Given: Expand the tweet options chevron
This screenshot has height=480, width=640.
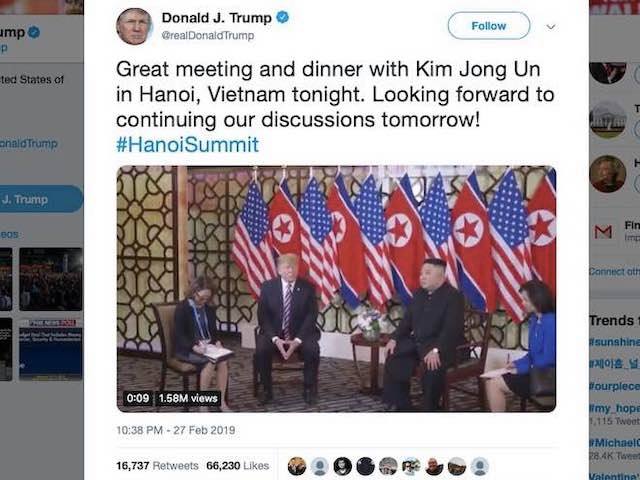Looking at the screenshot, I should (551, 27).
